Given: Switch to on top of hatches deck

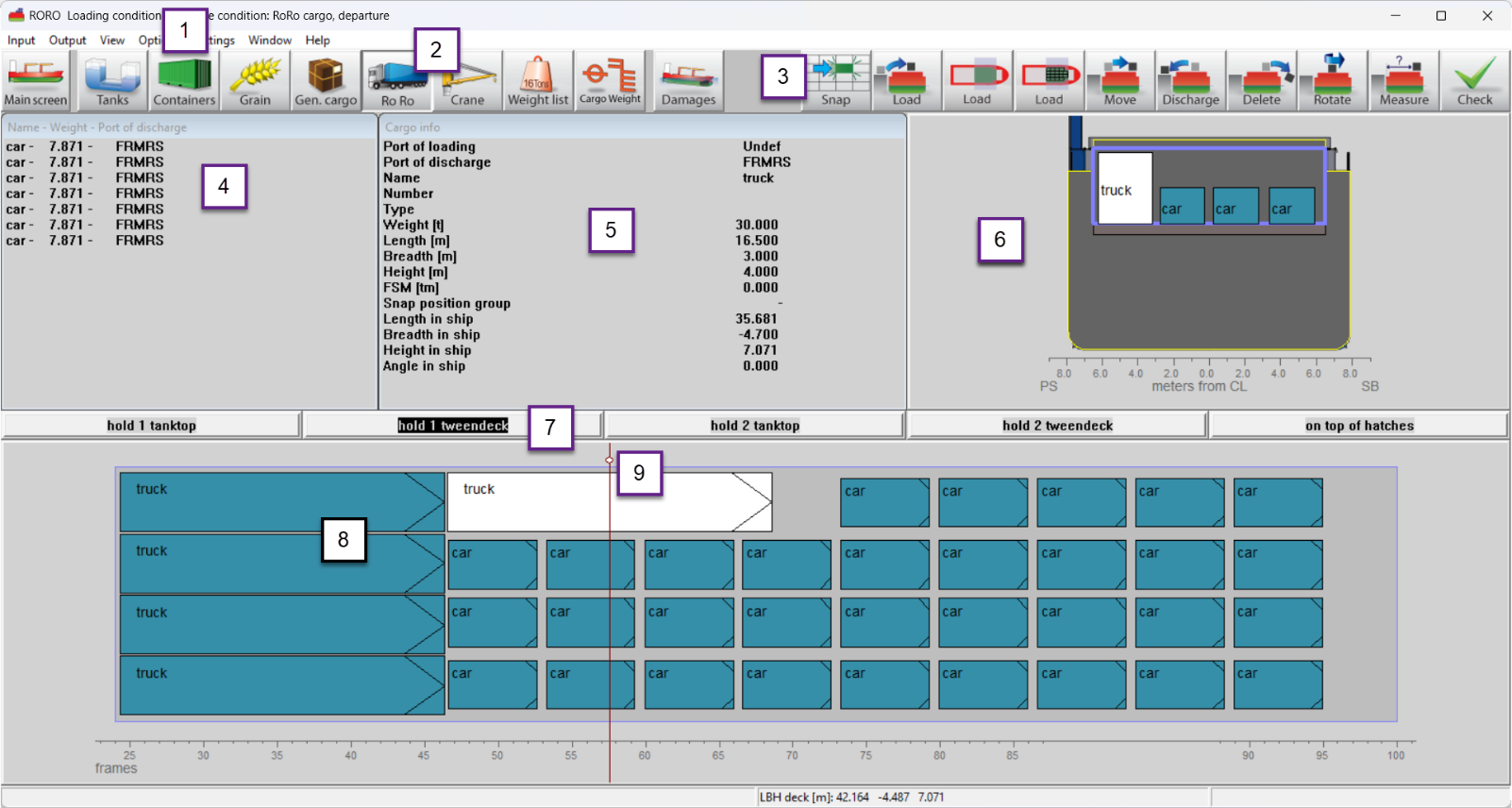Looking at the screenshot, I should (1358, 426).
